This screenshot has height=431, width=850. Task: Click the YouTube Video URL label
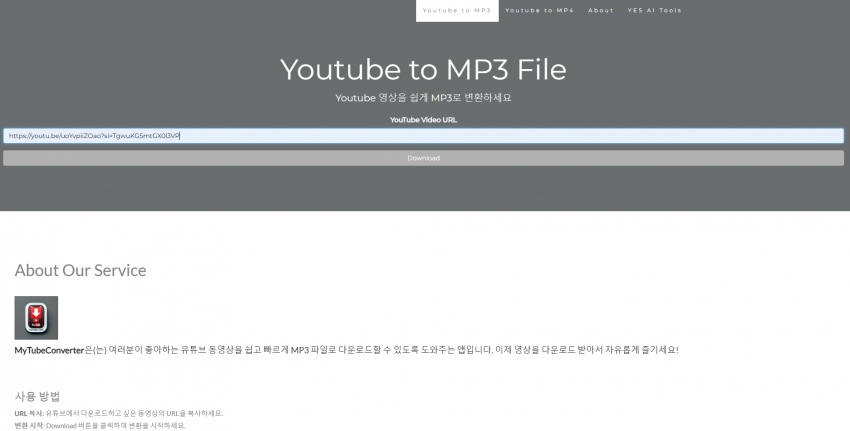[423, 120]
